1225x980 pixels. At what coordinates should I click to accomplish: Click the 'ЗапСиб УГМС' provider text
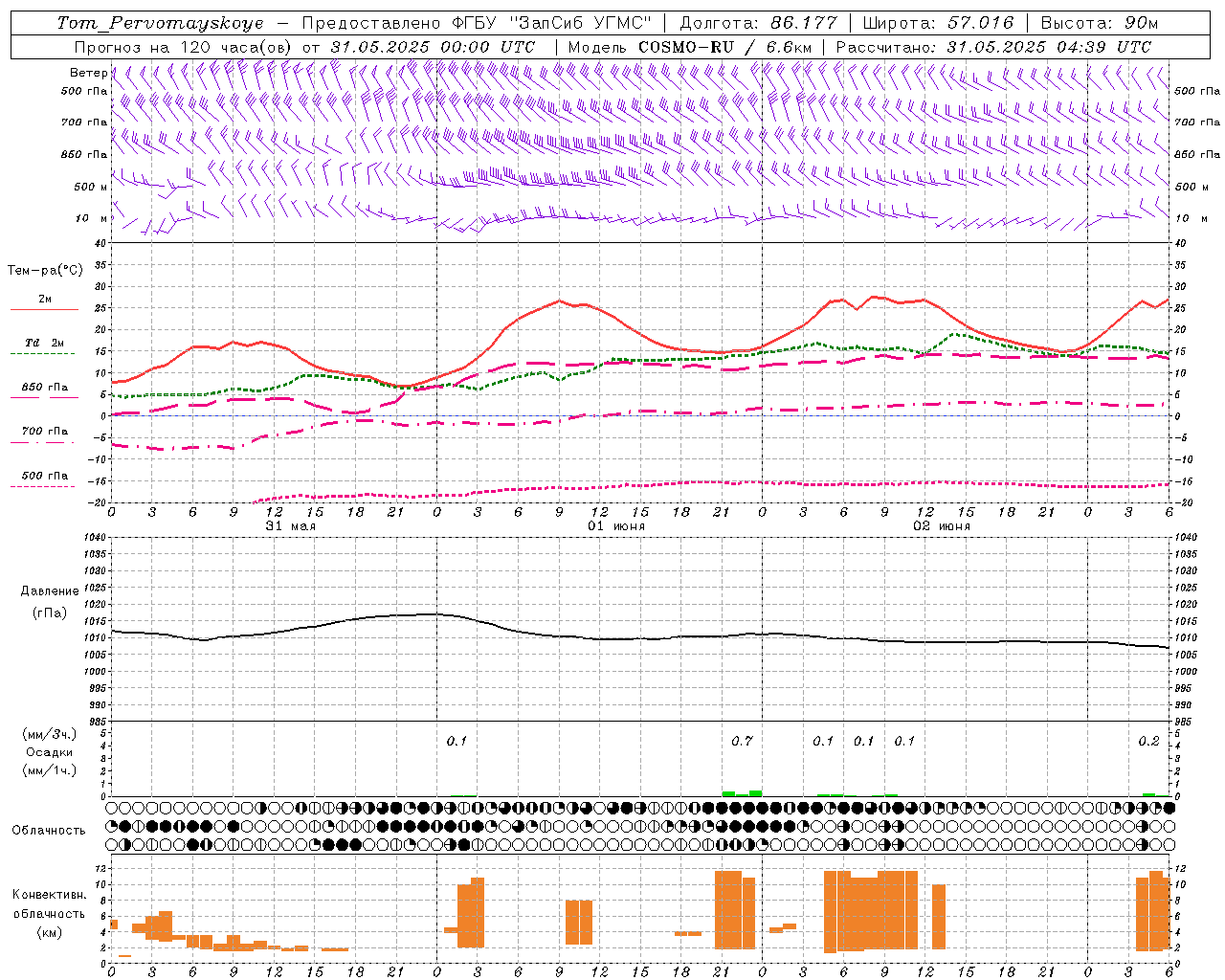[x=583, y=23]
